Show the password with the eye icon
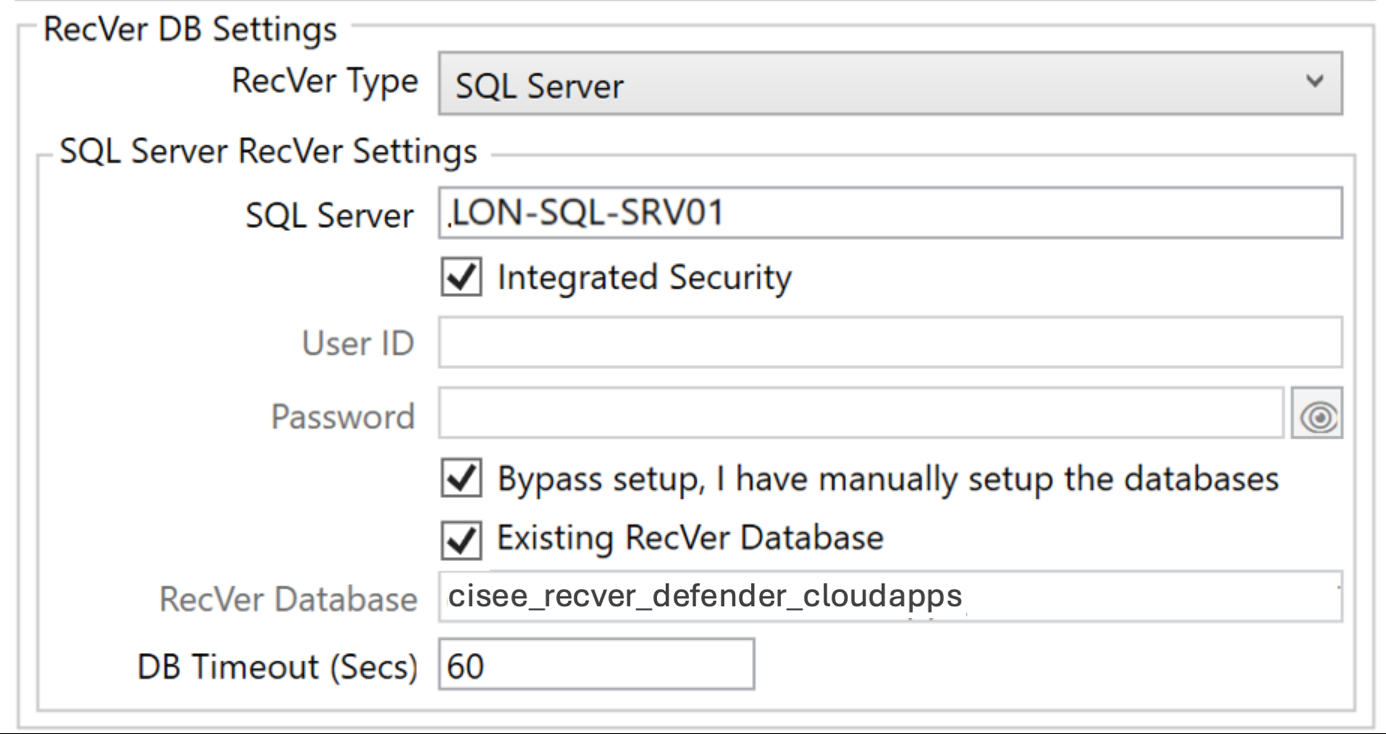The height and width of the screenshot is (734, 1386). tap(1317, 414)
